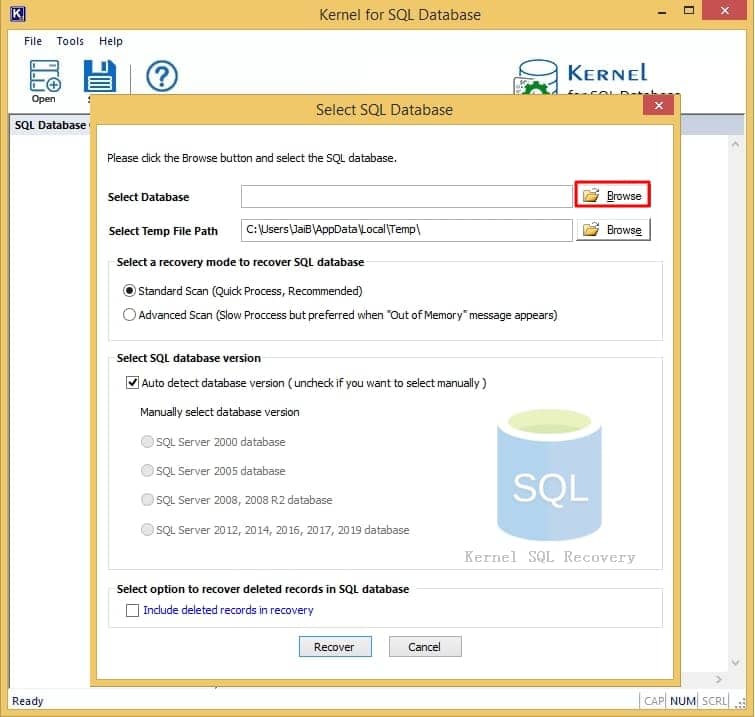Close the Select SQL Database dialog

click(658, 105)
